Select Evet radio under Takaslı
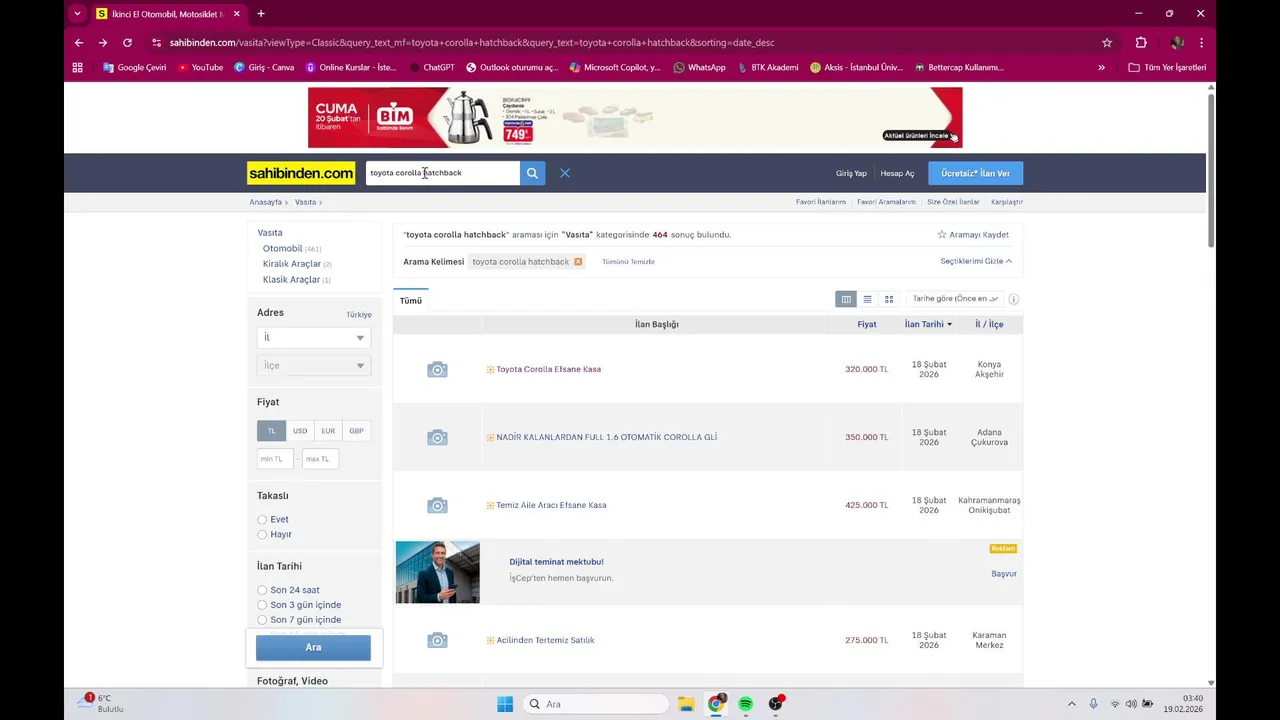The height and width of the screenshot is (720, 1280). coord(262,520)
